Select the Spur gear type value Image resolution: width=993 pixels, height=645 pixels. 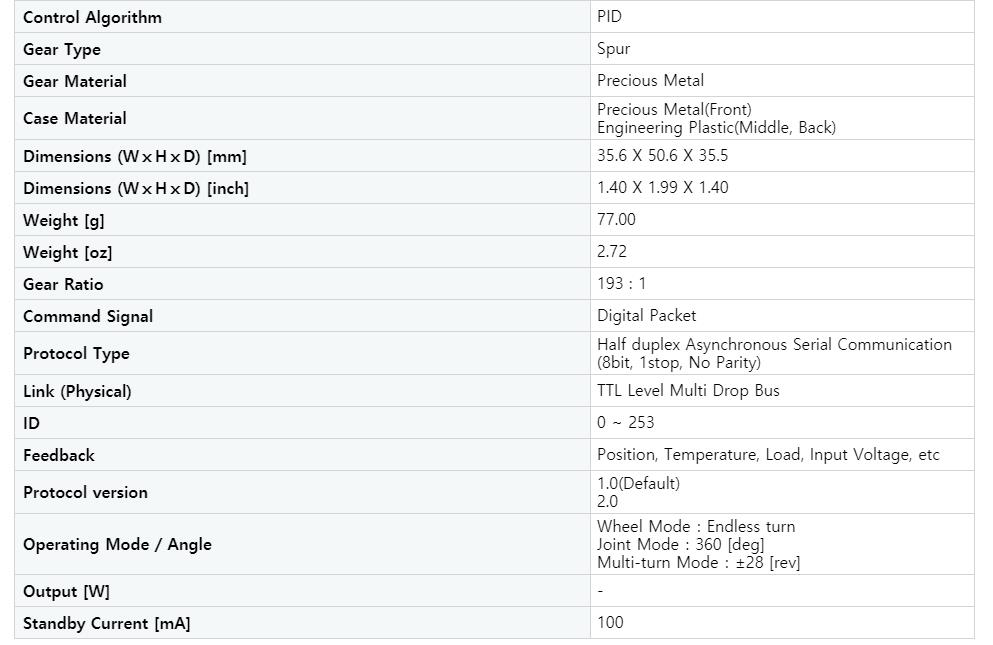point(613,48)
